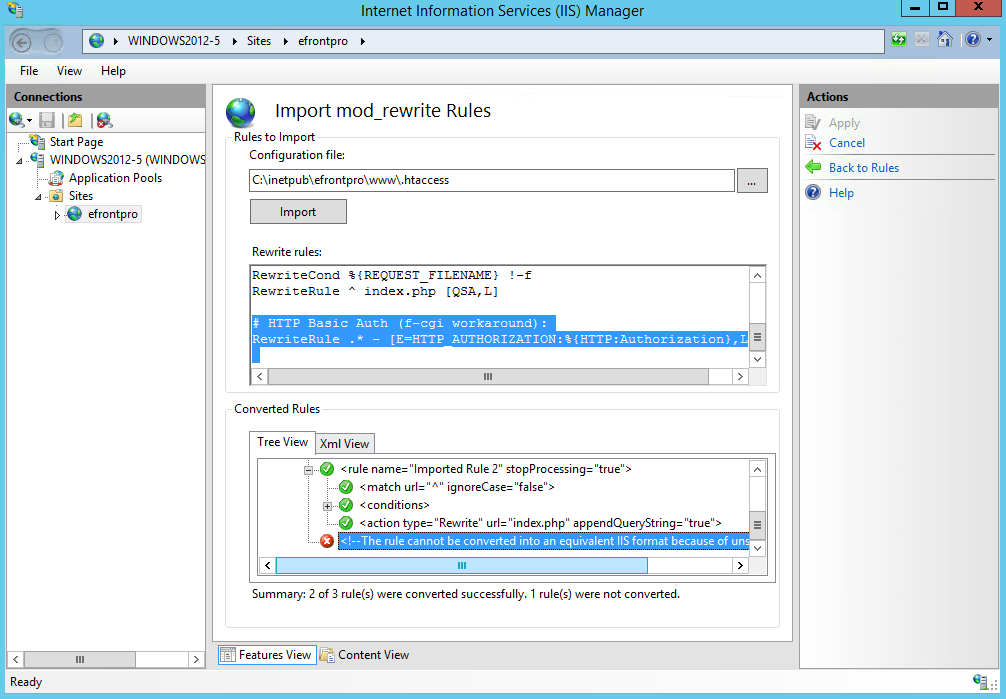The width and height of the screenshot is (1006, 699).
Task: Click the efrontpro globe icon in the tree
Action: point(74,214)
